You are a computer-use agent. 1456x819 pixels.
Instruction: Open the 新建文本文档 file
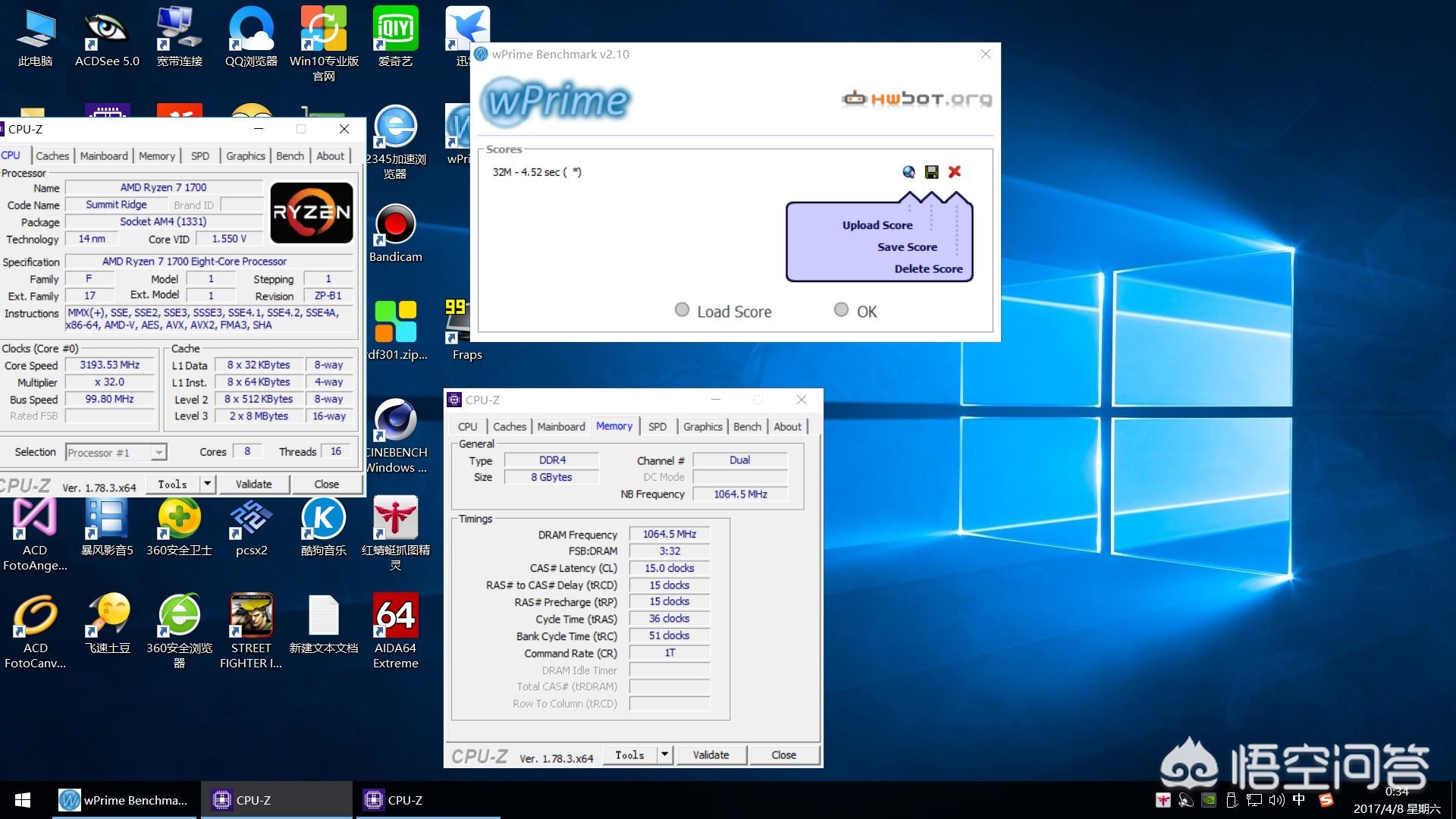pos(324,625)
